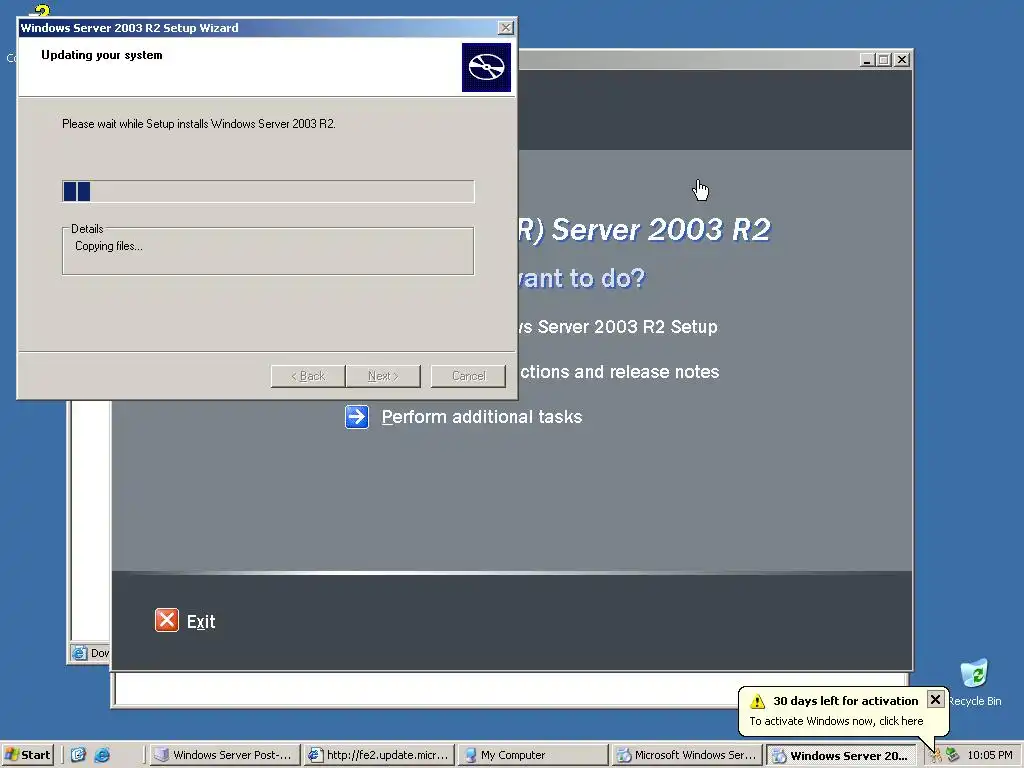Open the Recycle Bin desktop icon
Viewport: 1024px width, 768px height.
(974, 682)
